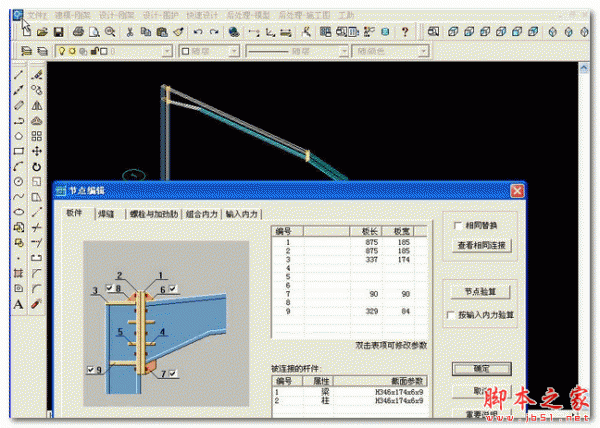
Task: Click the New file icon
Action: (x=27, y=32)
